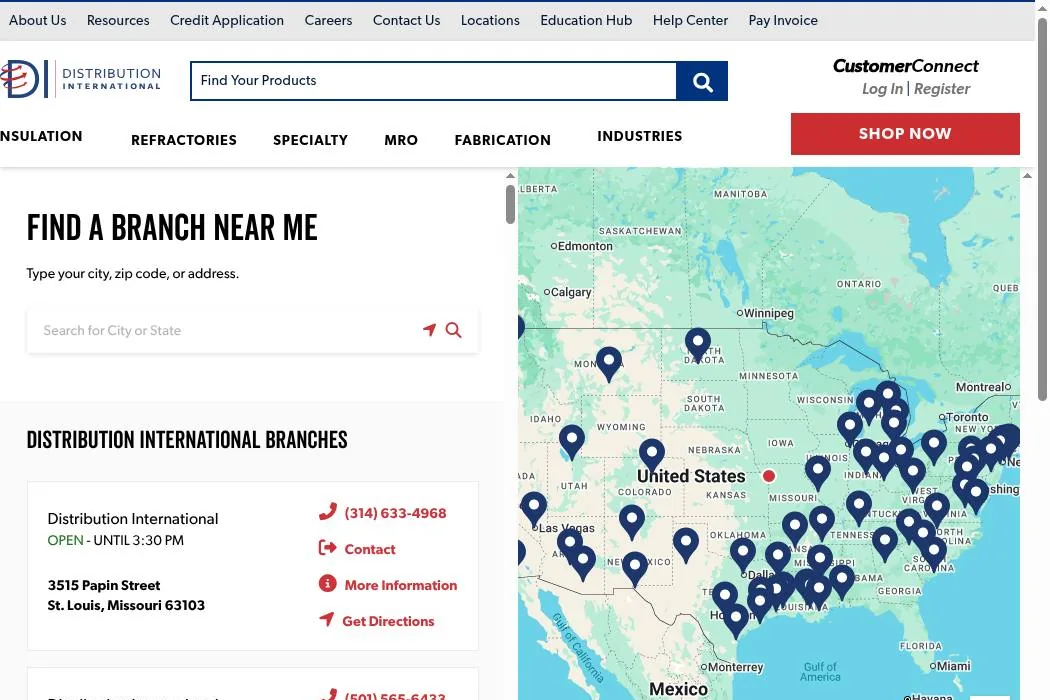Viewport: 1050px width, 700px height.
Task: Click the red branch search magnifier icon
Action: [453, 330]
